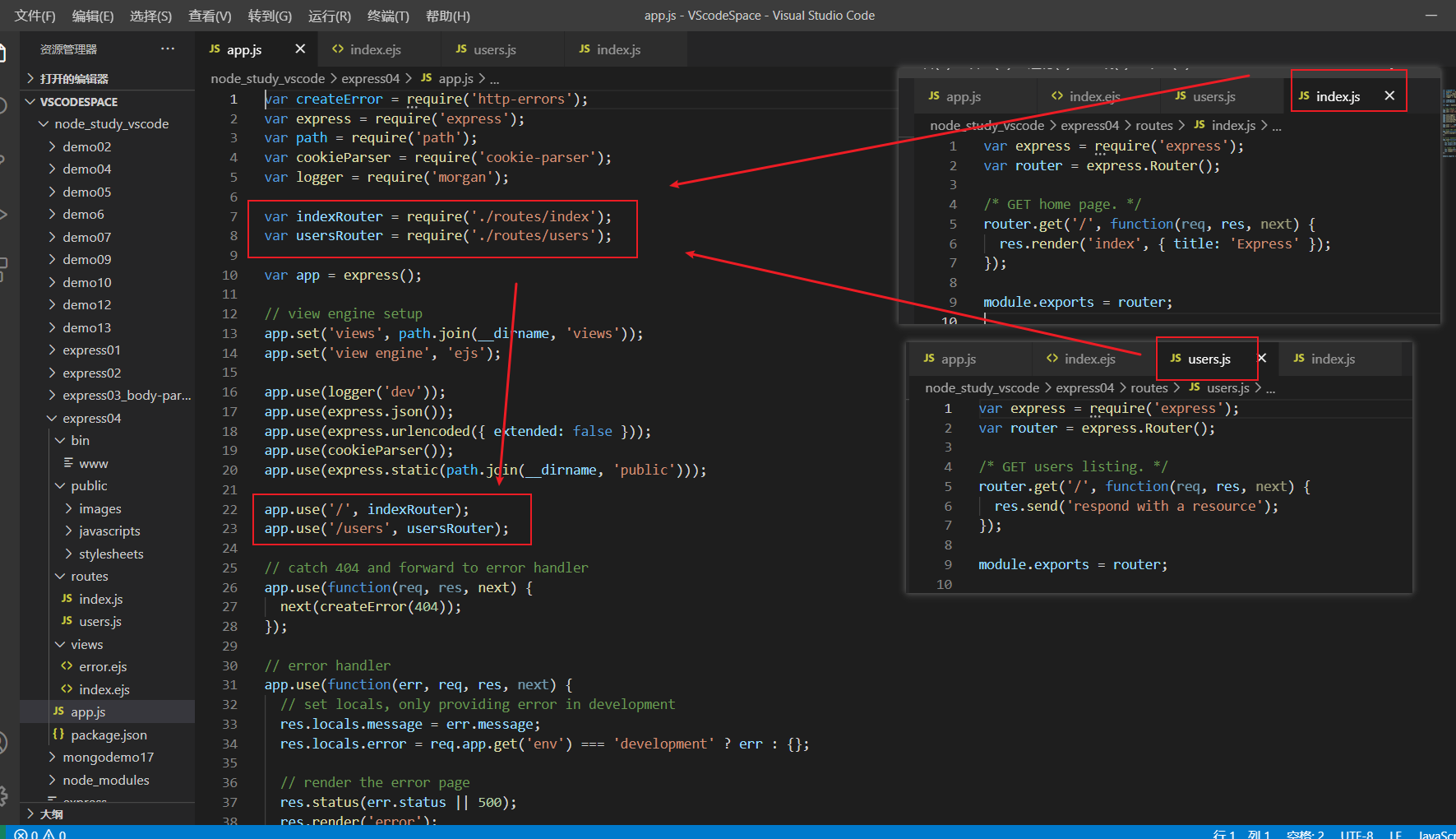Image resolution: width=1456 pixels, height=839 pixels.
Task: Click JS icon of routes index.js file
Action: pyautogui.click(x=67, y=599)
